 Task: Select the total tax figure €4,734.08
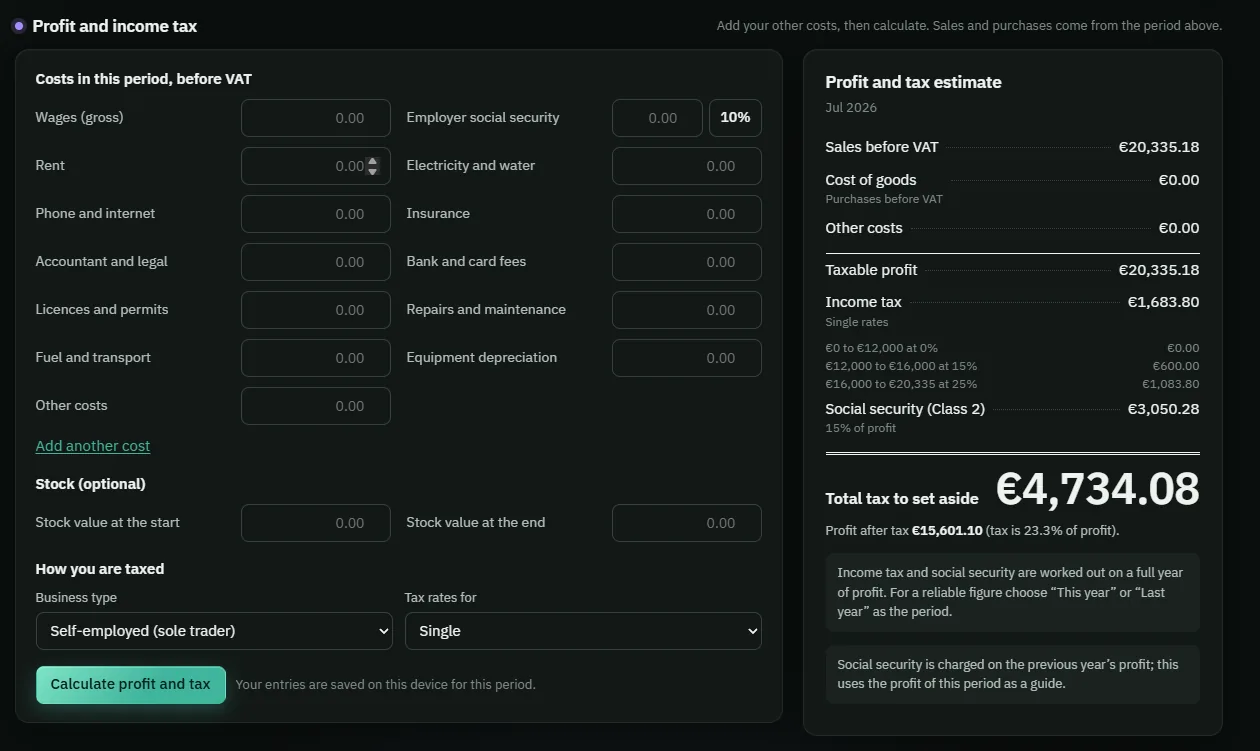click(1098, 489)
